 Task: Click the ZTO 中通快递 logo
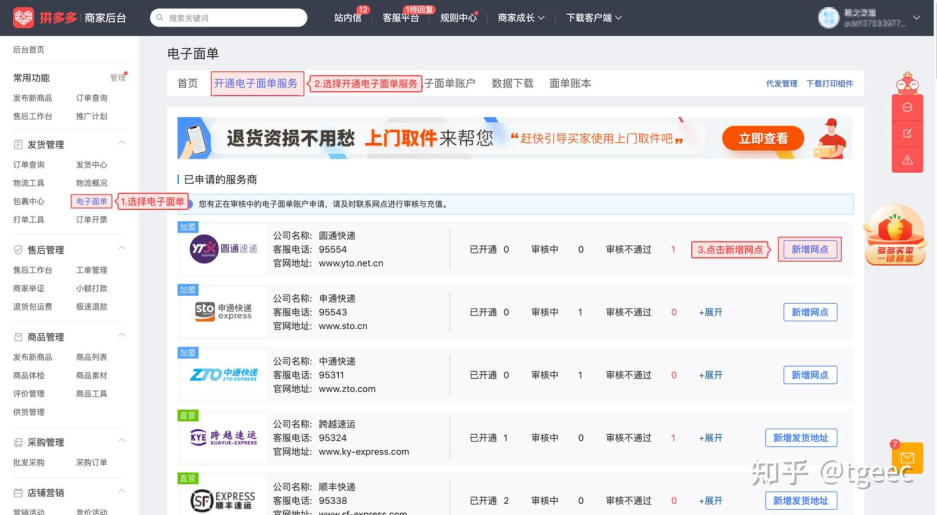(223, 374)
